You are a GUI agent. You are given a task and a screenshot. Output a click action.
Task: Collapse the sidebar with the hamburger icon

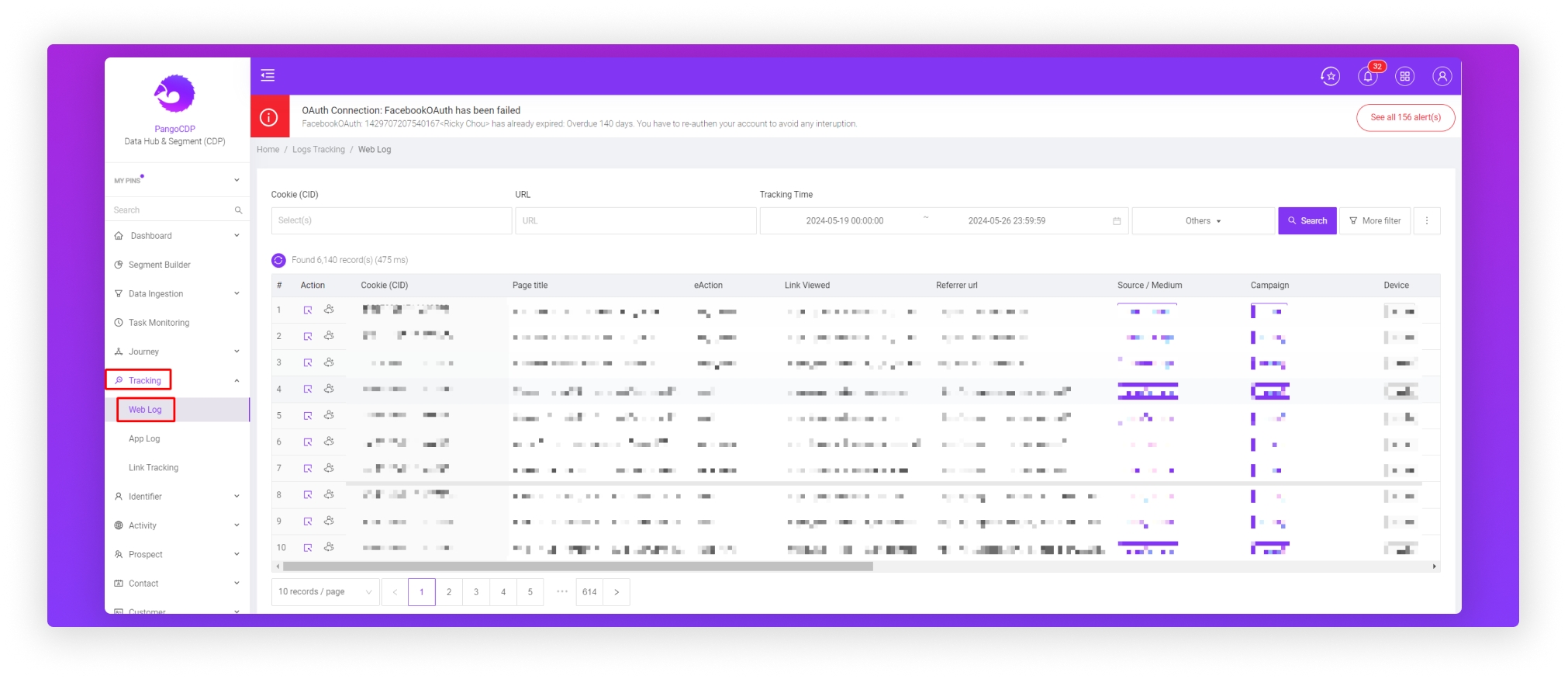(268, 75)
